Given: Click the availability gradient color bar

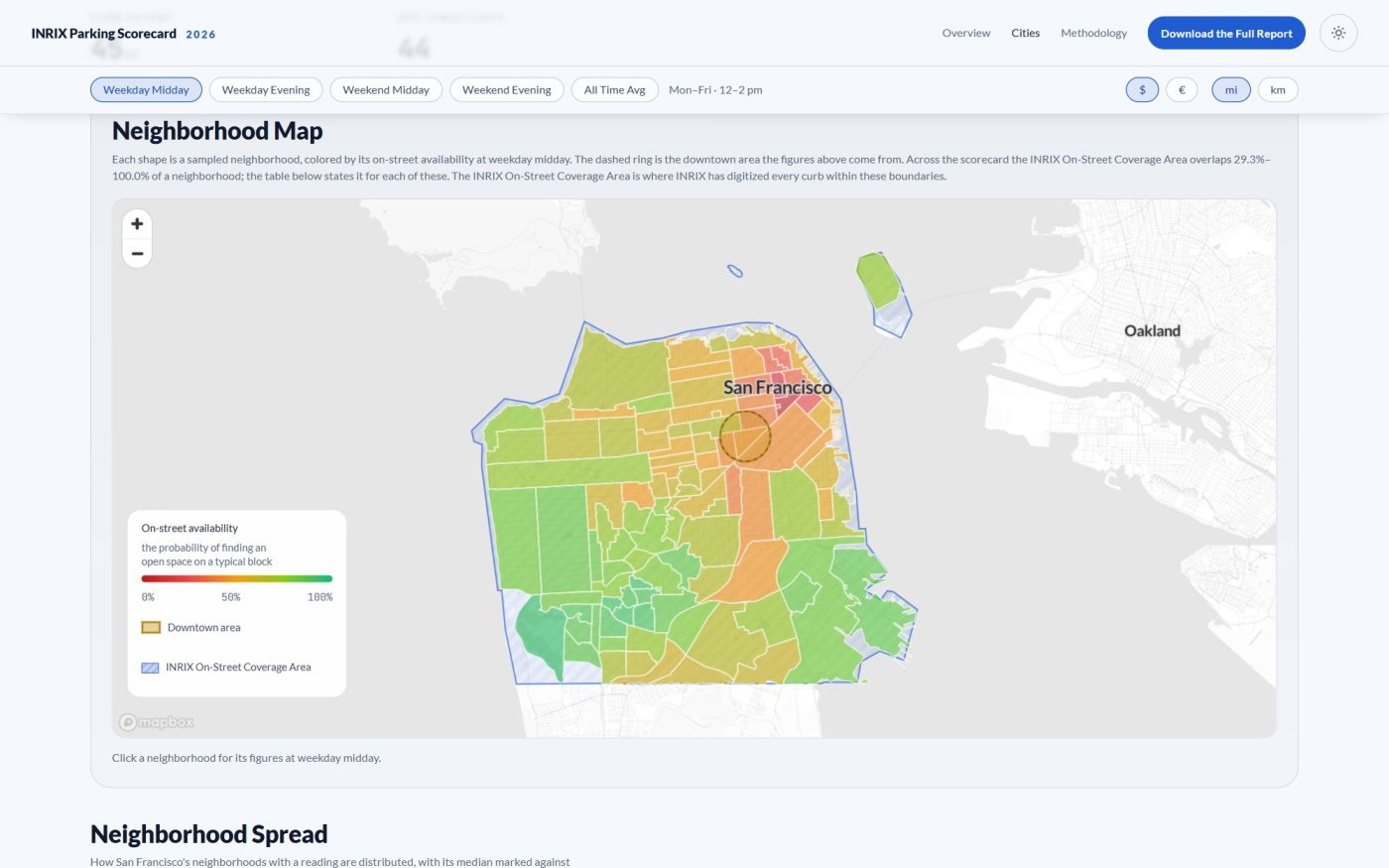Looking at the screenshot, I should point(237,578).
